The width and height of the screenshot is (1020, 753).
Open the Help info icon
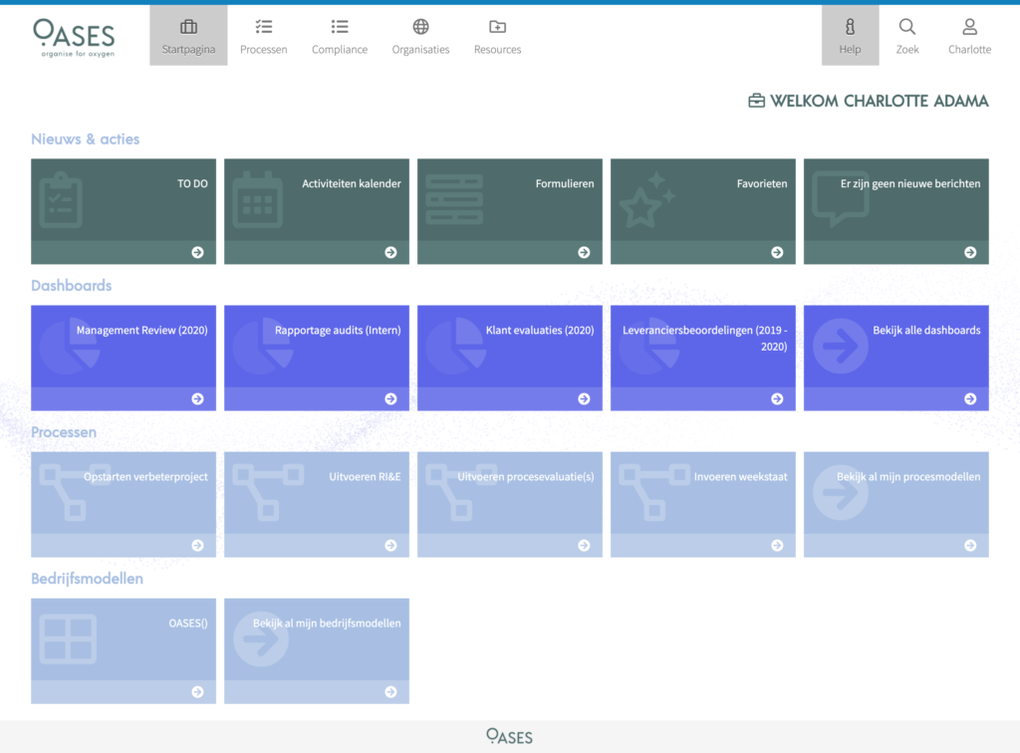click(x=850, y=27)
